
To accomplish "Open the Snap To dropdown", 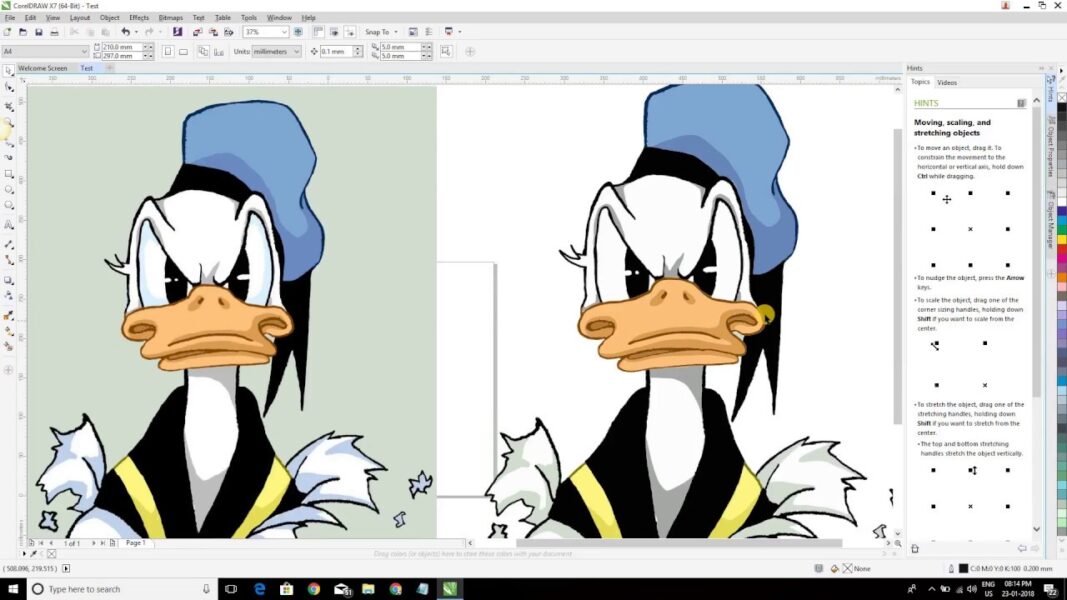I will coord(381,32).
